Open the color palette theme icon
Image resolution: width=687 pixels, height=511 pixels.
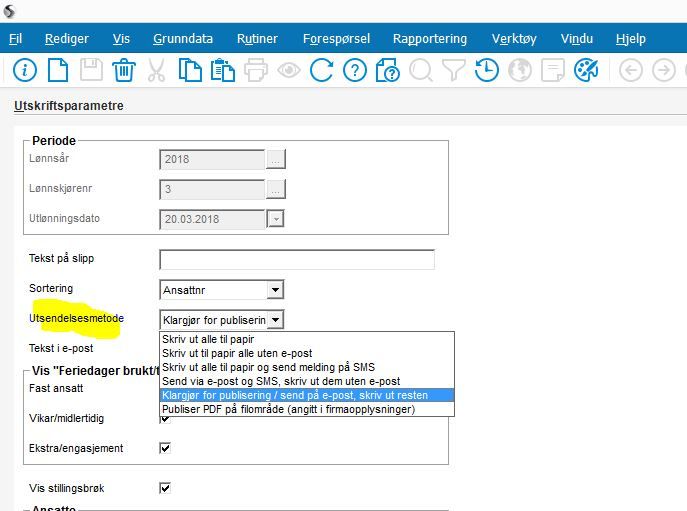click(x=586, y=70)
